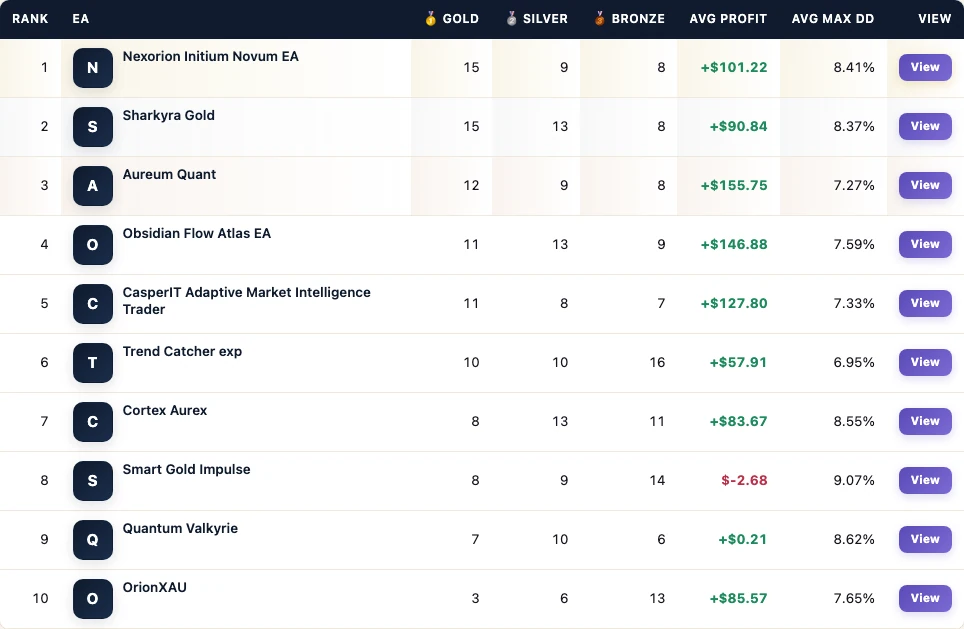Click the bronze medal icon in header
Screen dimensions: 964x629
(x=599, y=18)
